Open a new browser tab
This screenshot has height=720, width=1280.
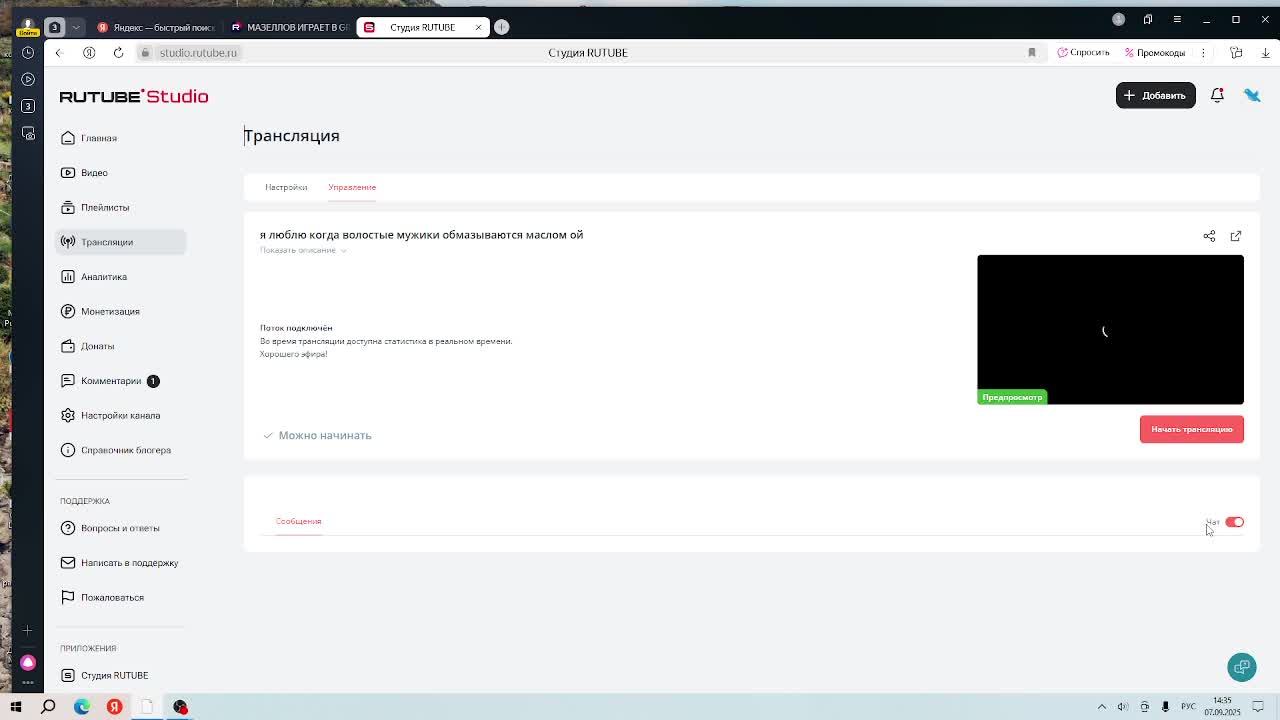[502, 27]
